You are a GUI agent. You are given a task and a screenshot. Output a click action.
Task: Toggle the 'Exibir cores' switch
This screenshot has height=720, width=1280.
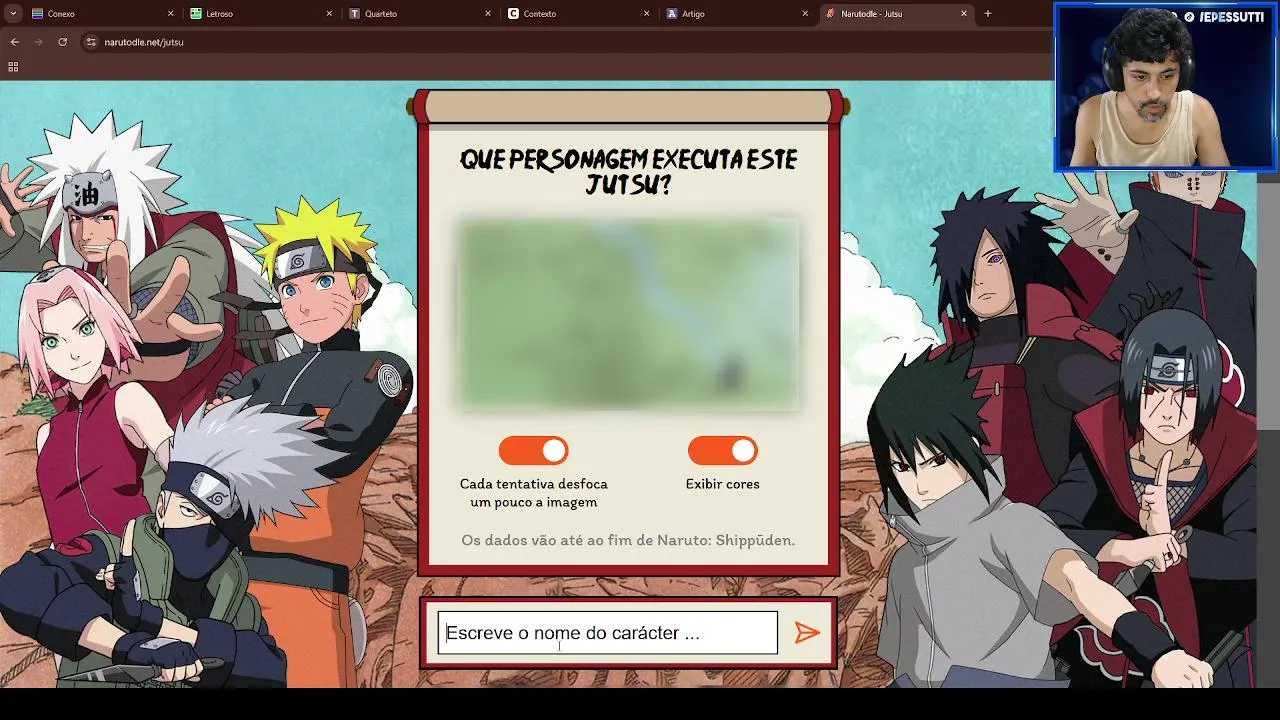tap(722, 451)
